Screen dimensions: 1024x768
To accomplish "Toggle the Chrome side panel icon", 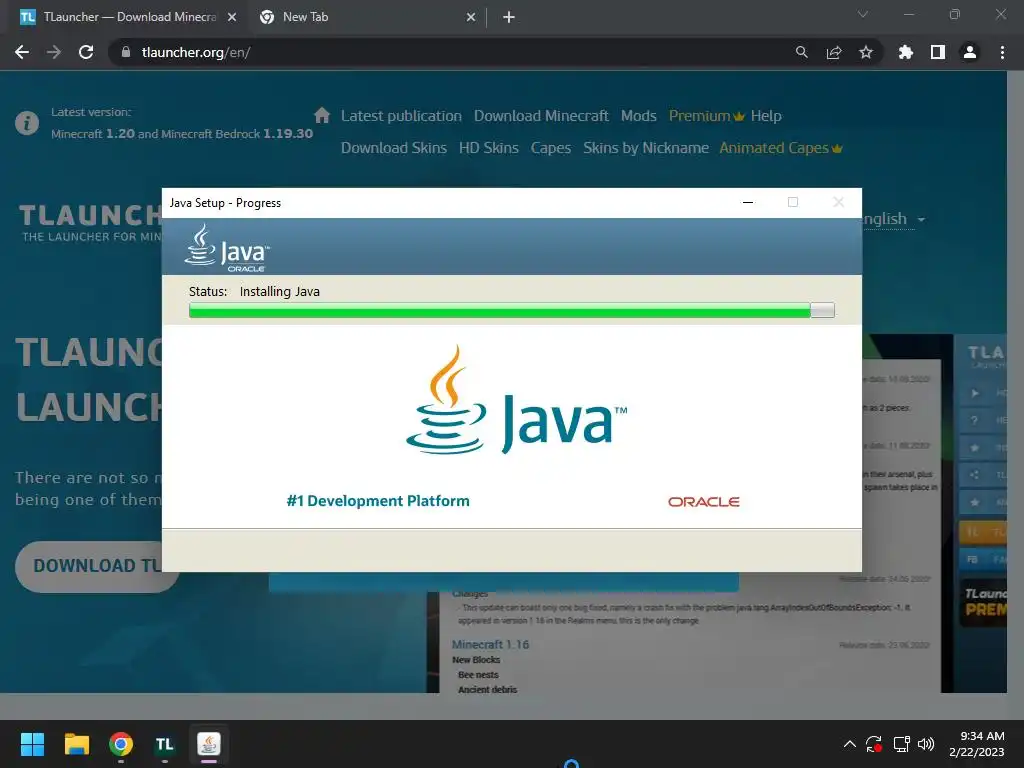I will pos(938,52).
